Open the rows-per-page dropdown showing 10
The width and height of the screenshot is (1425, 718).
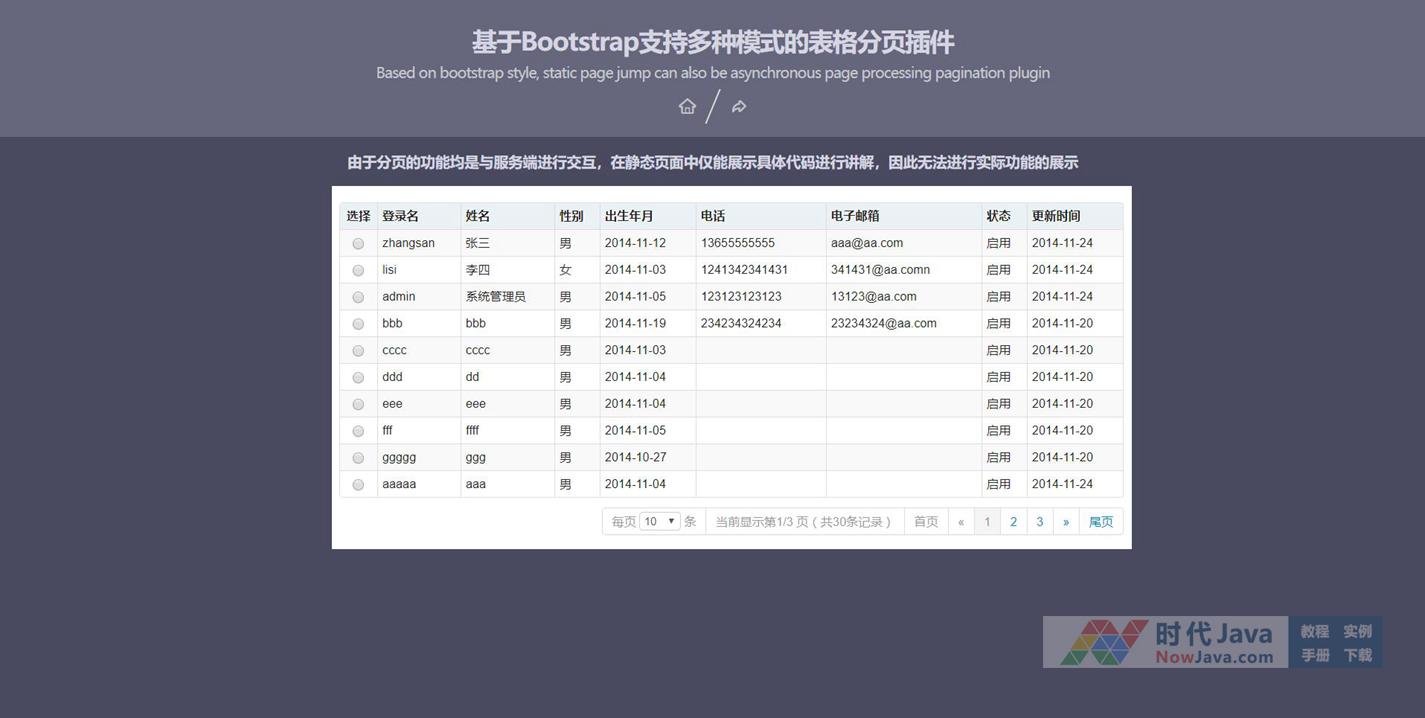pos(660,522)
